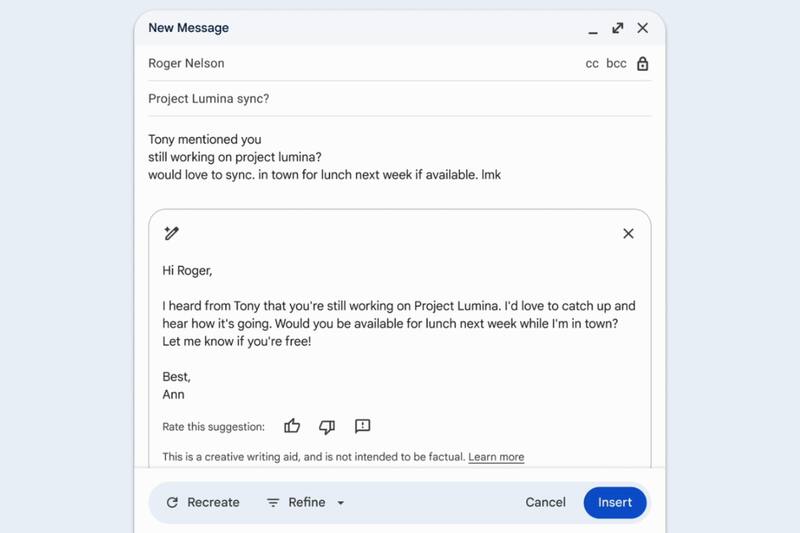
Task: Recreate the draft suggestion
Action: 203,503
